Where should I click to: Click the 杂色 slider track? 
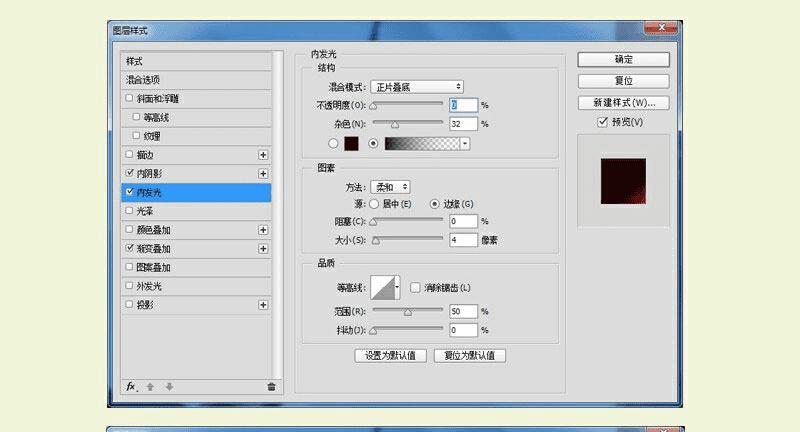pyautogui.click(x=407, y=123)
